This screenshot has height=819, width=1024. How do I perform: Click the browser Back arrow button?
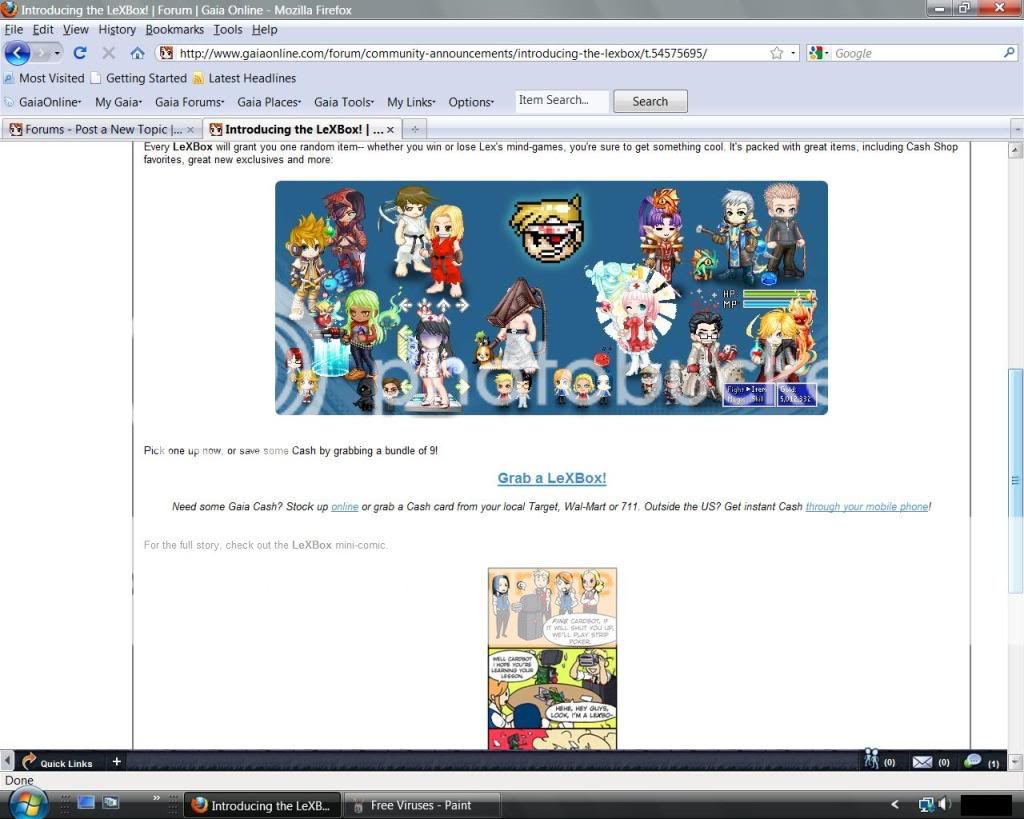(x=18, y=53)
